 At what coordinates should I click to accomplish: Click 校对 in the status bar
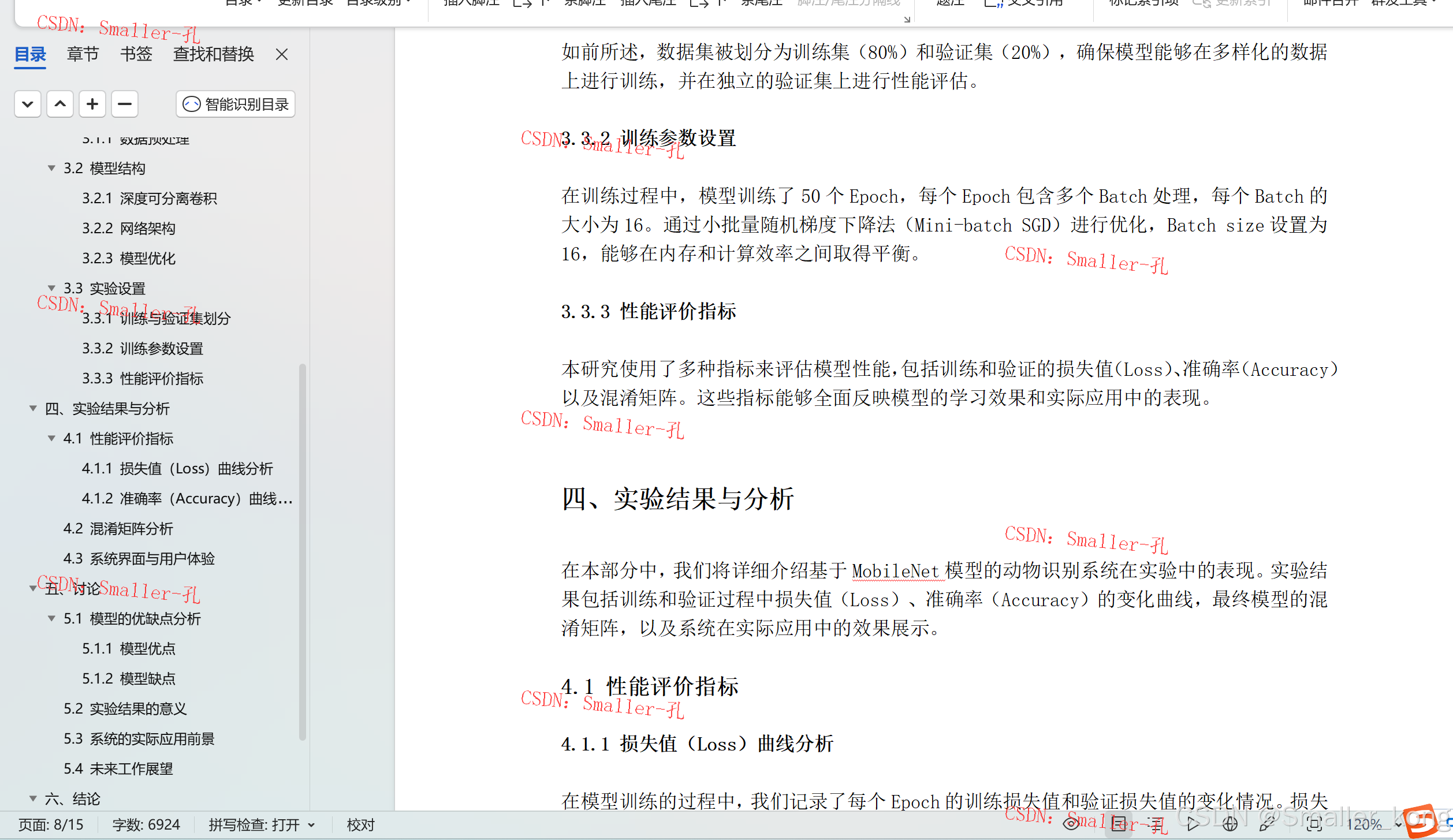coord(360,824)
